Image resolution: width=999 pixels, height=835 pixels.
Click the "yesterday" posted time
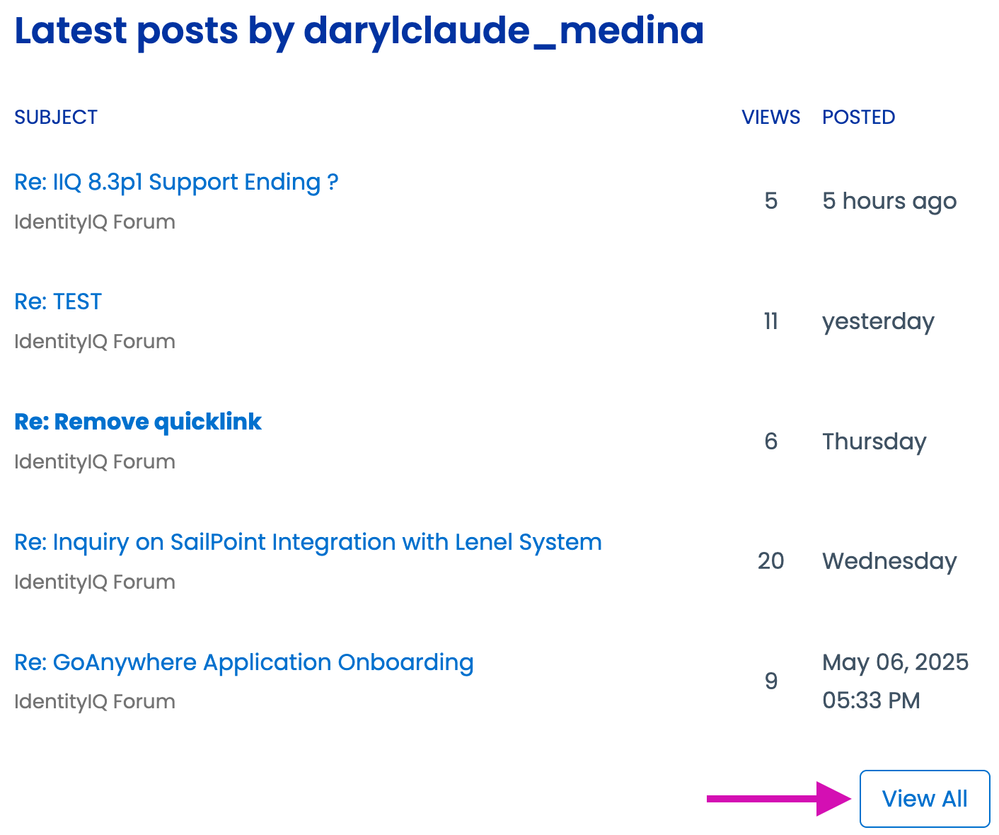[x=878, y=321]
